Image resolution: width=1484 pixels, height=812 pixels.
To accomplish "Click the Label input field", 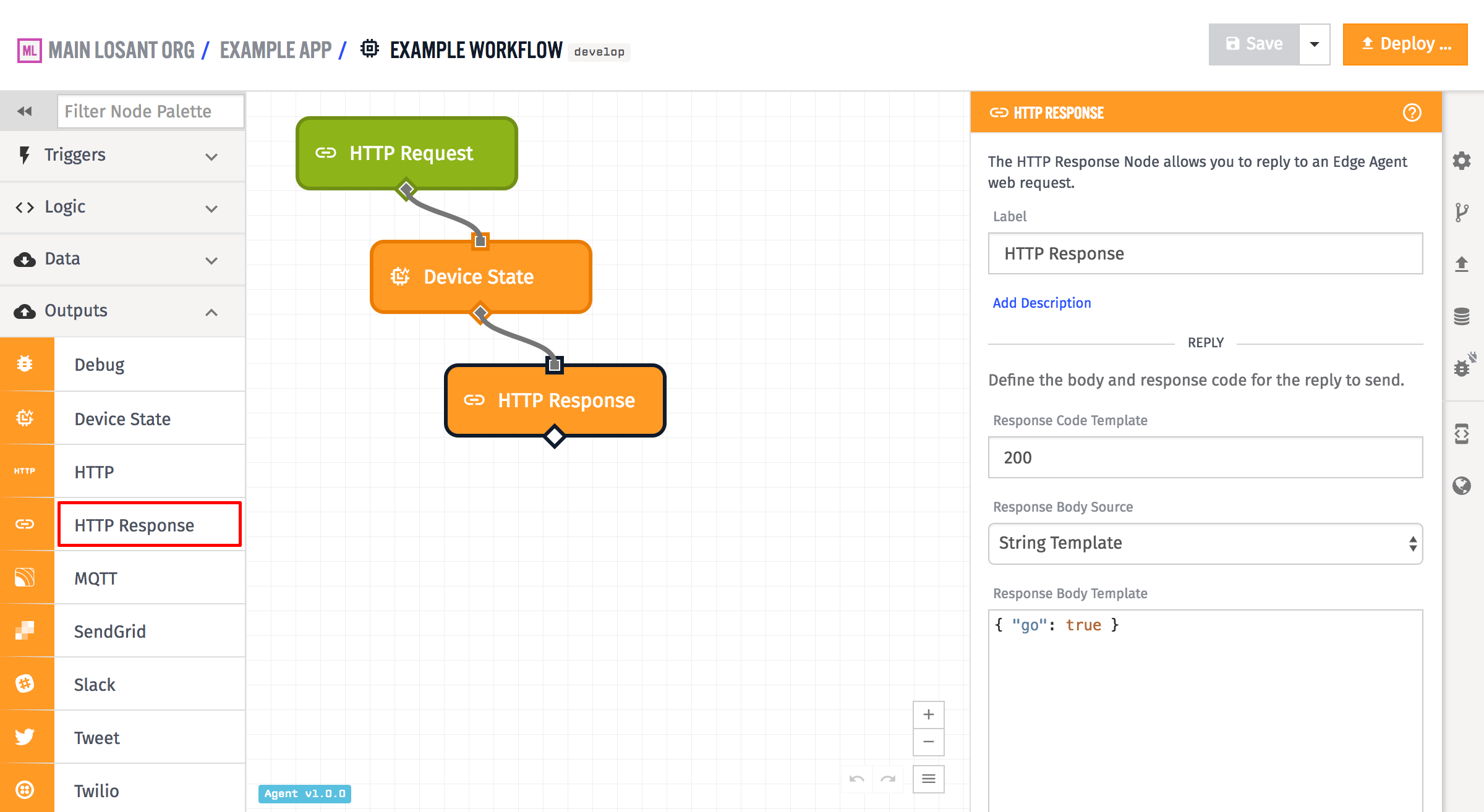I will [1205, 253].
